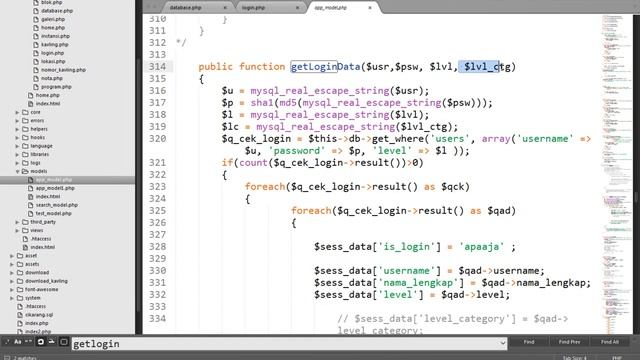Close the database.php tab
Image resolution: width=640 pixels, height=360 pixels.
tap(225, 8)
